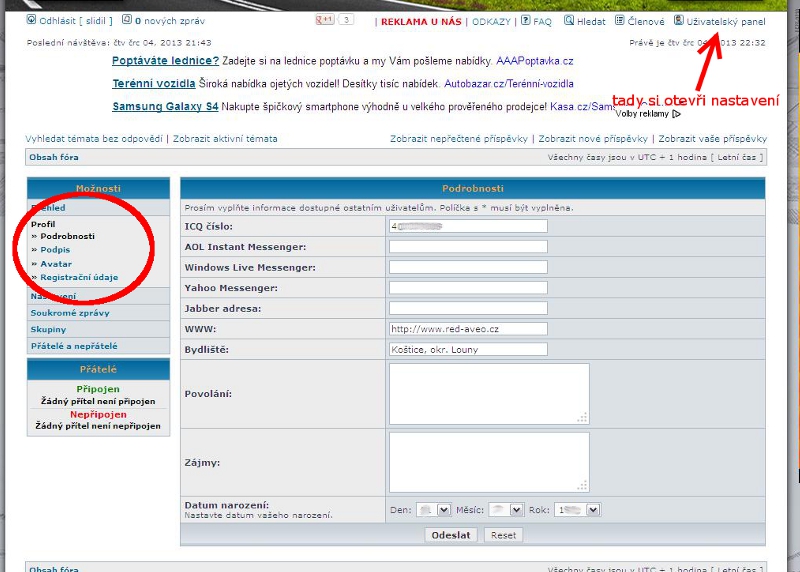
Task: Click inside the Povolání text area
Action: (488, 394)
